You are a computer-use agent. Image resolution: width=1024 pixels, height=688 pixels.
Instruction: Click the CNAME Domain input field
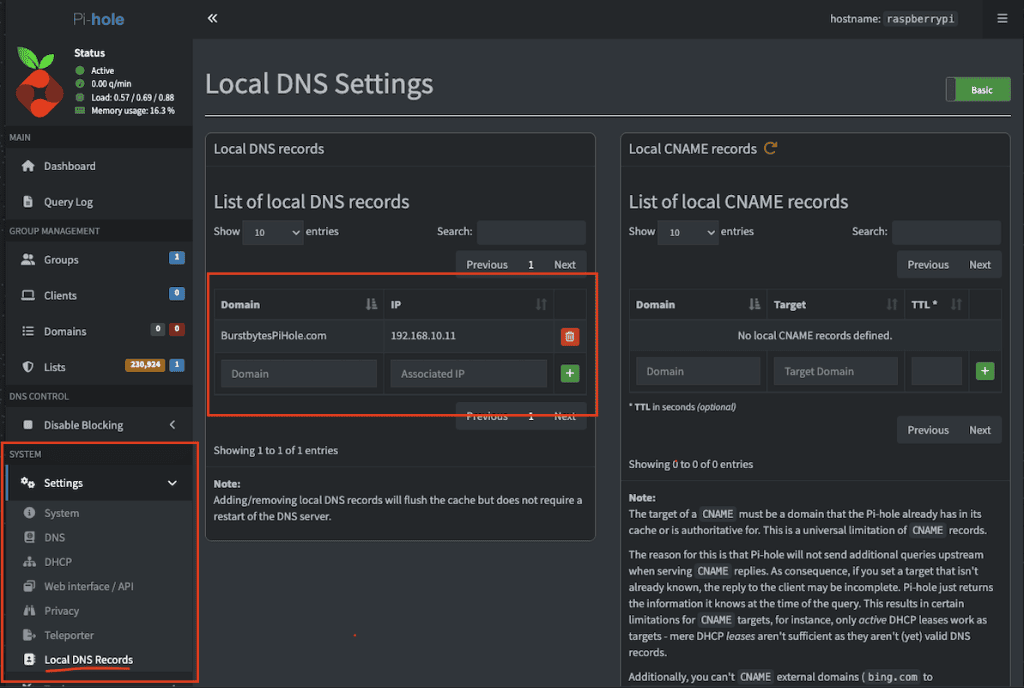(698, 371)
